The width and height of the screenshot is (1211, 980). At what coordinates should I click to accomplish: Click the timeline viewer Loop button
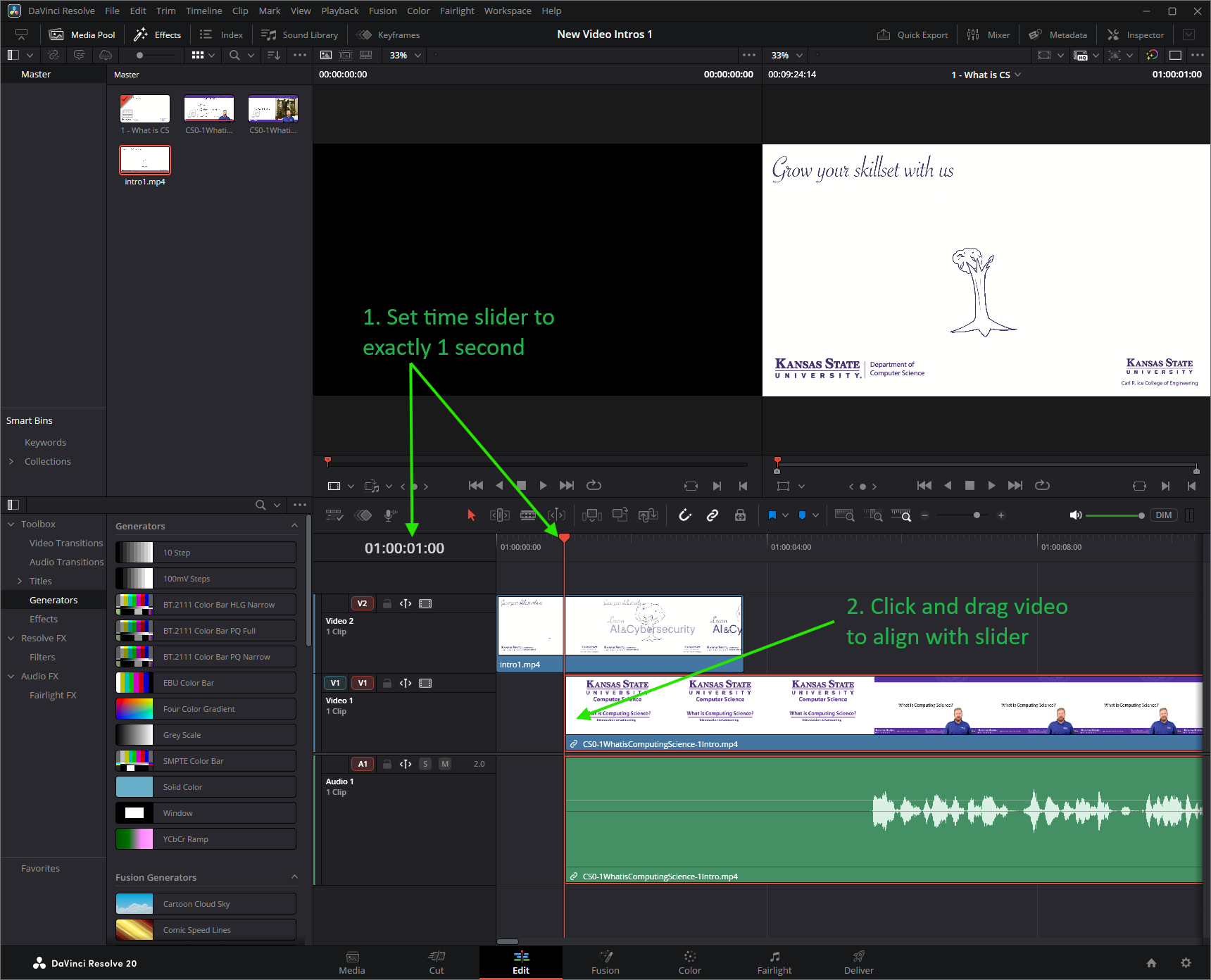pyautogui.click(x=1043, y=485)
